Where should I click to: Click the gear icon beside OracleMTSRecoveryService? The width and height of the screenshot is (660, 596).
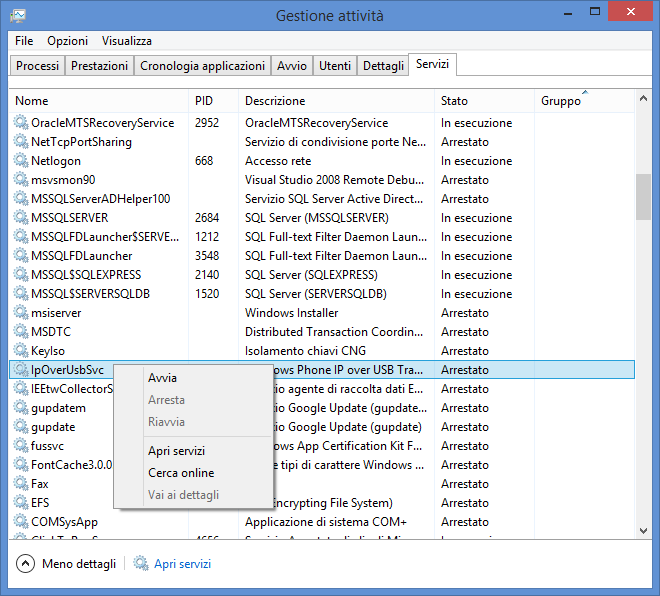pyautogui.click(x=21, y=122)
